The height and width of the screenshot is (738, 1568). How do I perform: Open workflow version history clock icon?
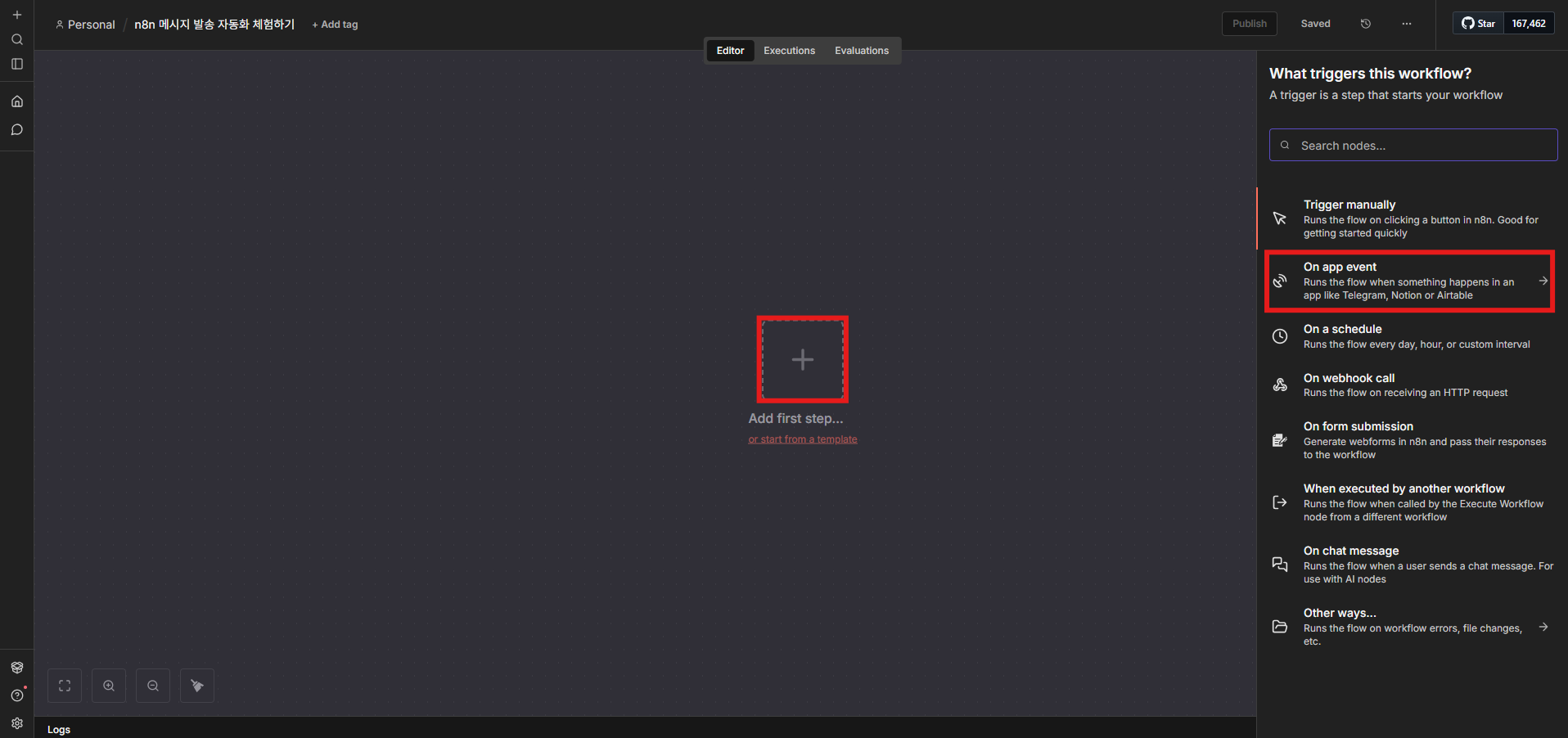click(x=1365, y=24)
